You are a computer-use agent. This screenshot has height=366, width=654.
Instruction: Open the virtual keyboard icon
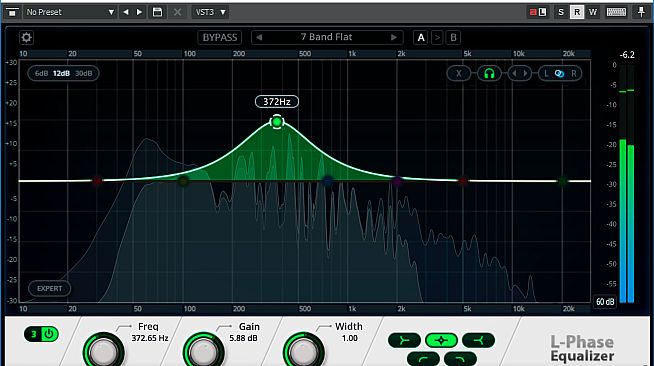tap(616, 12)
